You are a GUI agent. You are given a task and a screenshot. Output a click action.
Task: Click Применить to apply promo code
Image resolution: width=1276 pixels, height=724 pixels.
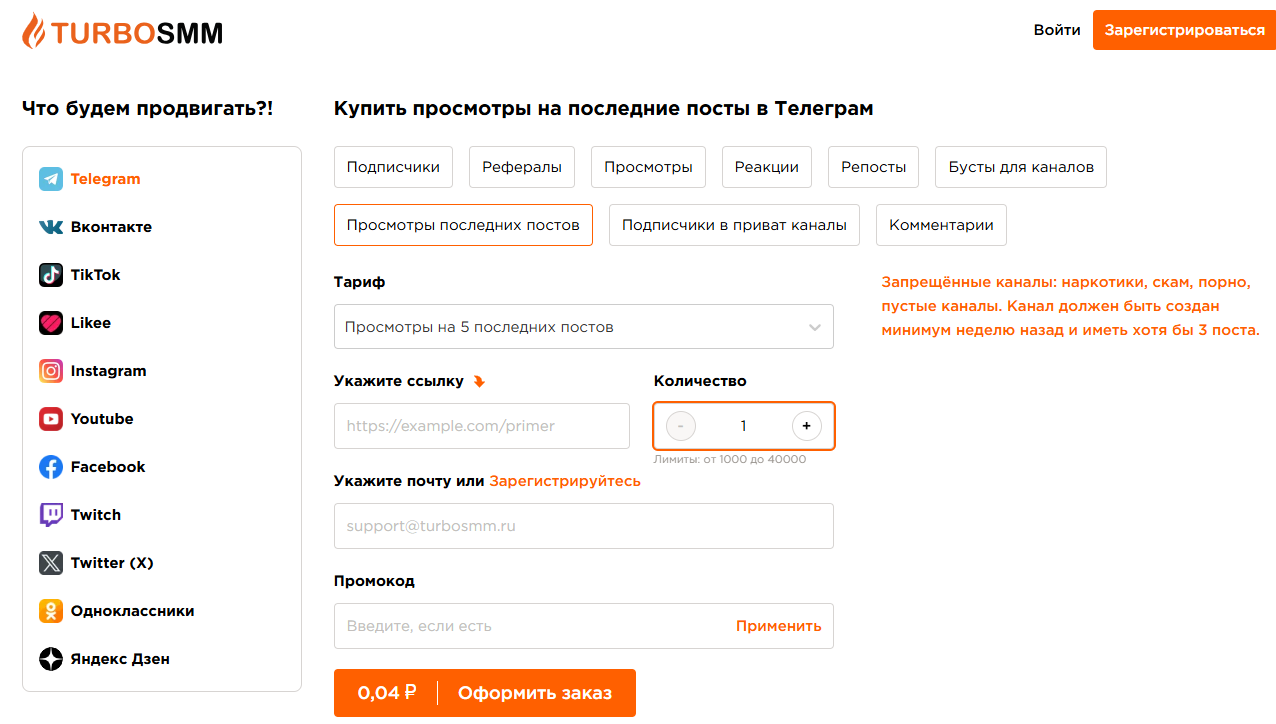coord(779,626)
